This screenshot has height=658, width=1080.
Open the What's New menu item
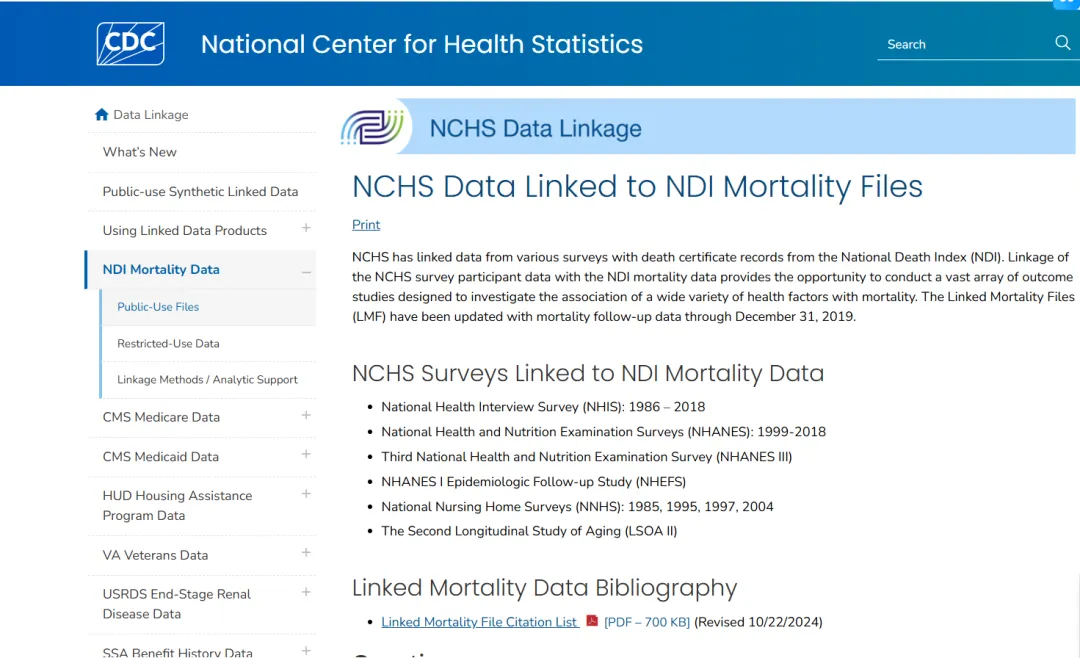click(x=140, y=152)
